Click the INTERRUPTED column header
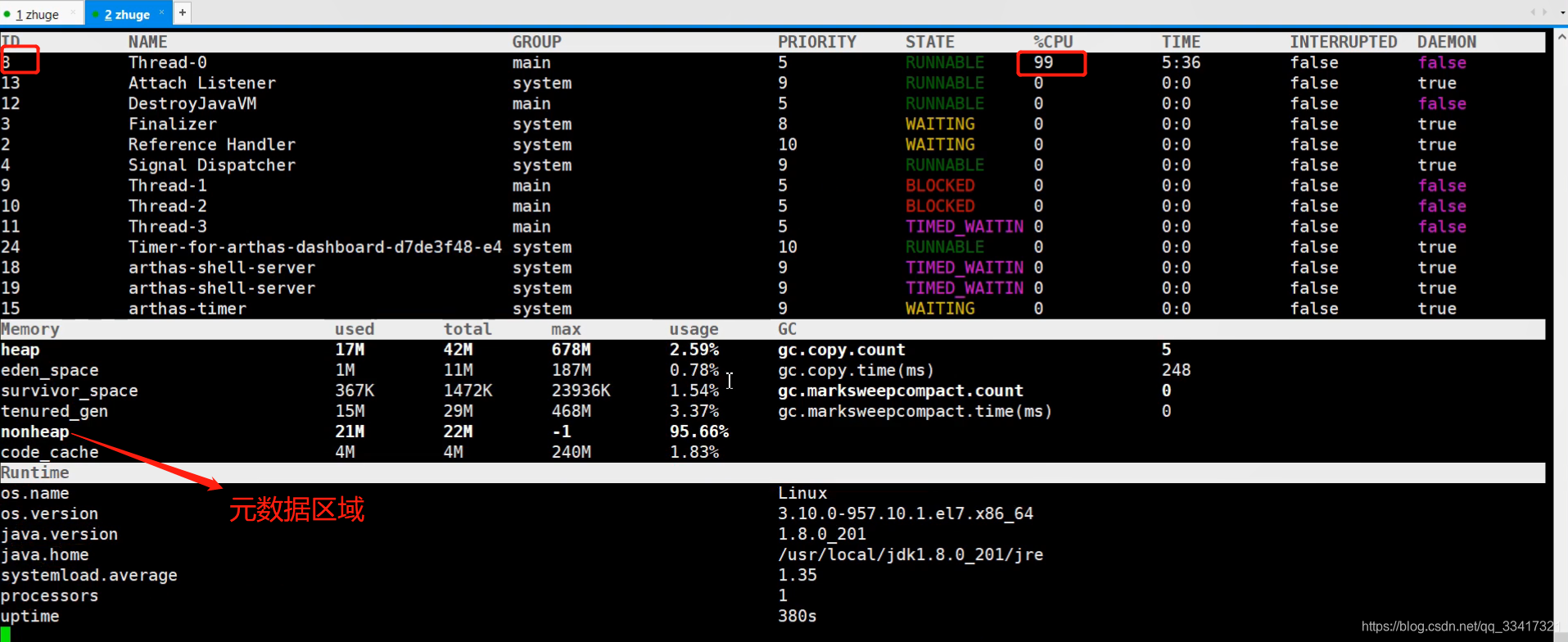The width and height of the screenshot is (1568, 642). (1343, 42)
